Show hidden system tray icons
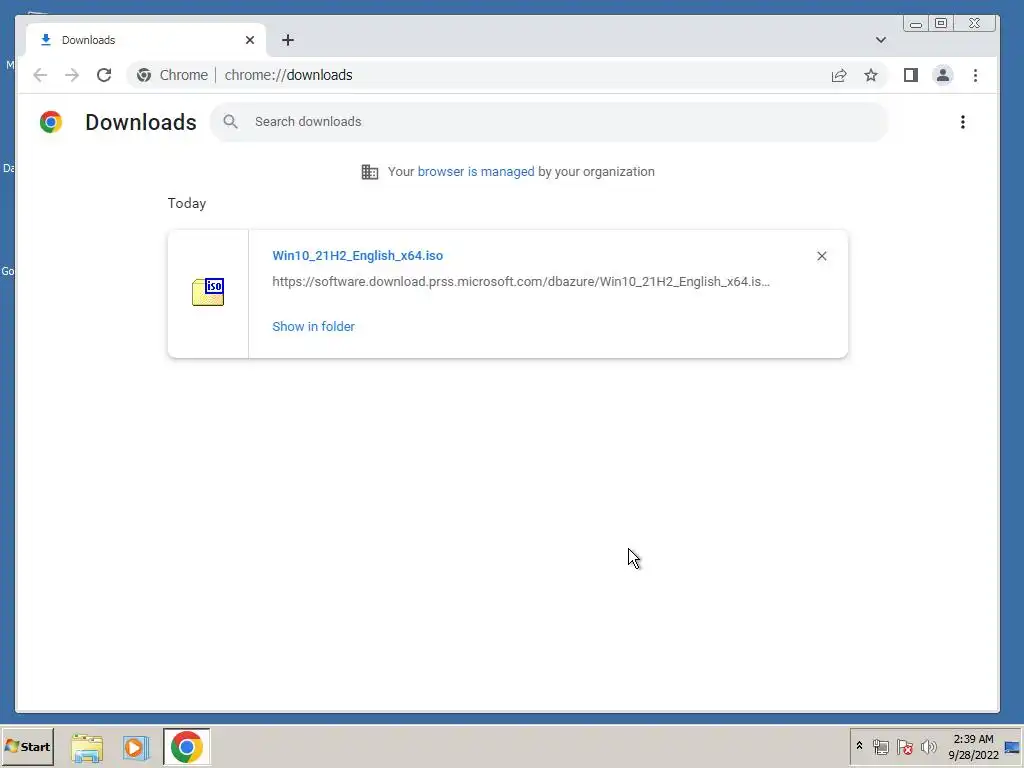 859,746
